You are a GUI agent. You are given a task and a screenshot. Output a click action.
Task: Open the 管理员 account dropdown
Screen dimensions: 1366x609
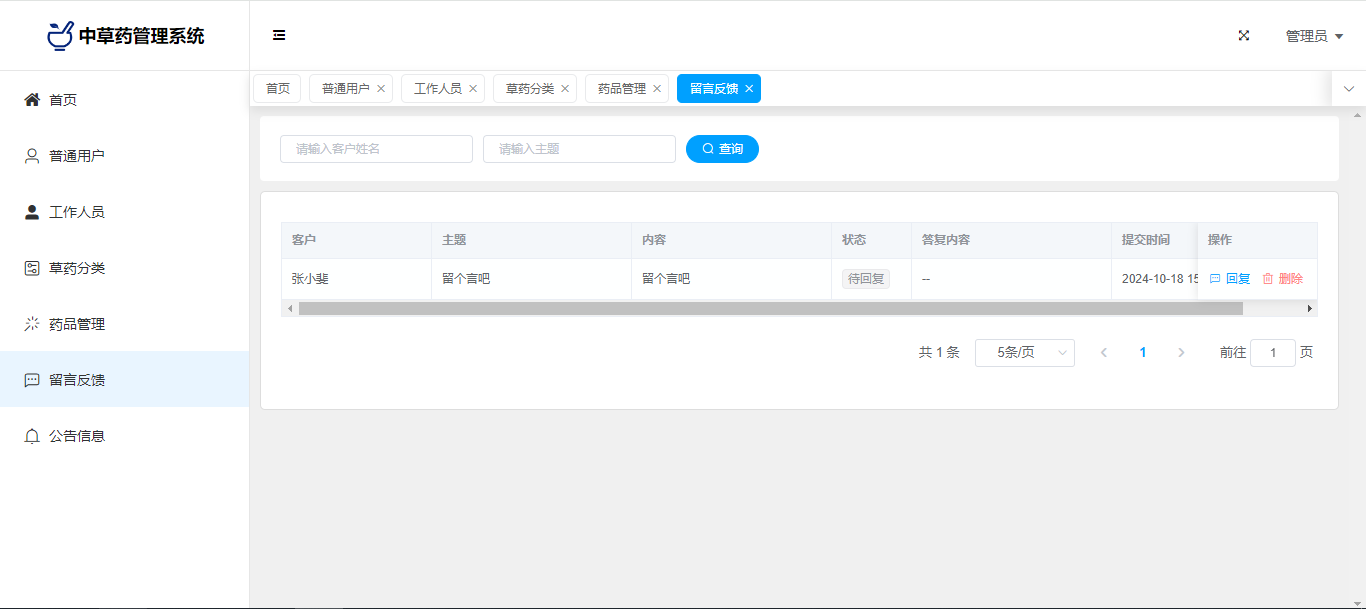pos(1313,36)
